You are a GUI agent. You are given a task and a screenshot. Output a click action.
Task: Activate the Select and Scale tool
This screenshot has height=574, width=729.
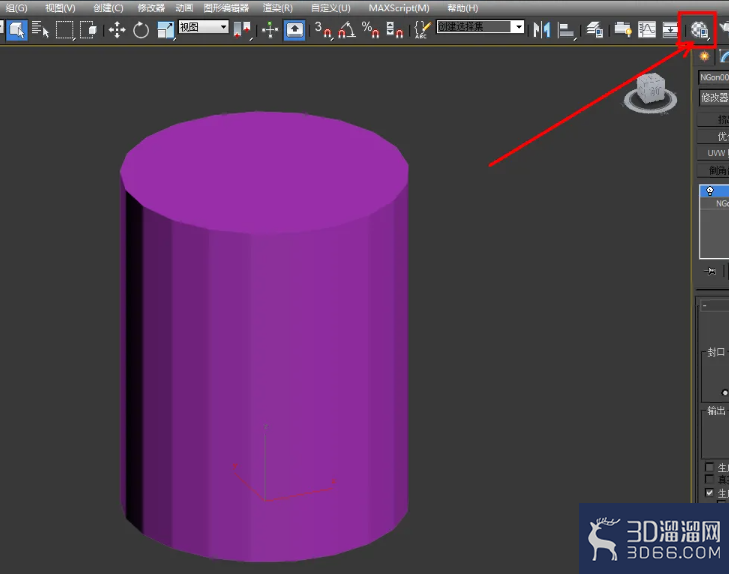tap(166, 31)
